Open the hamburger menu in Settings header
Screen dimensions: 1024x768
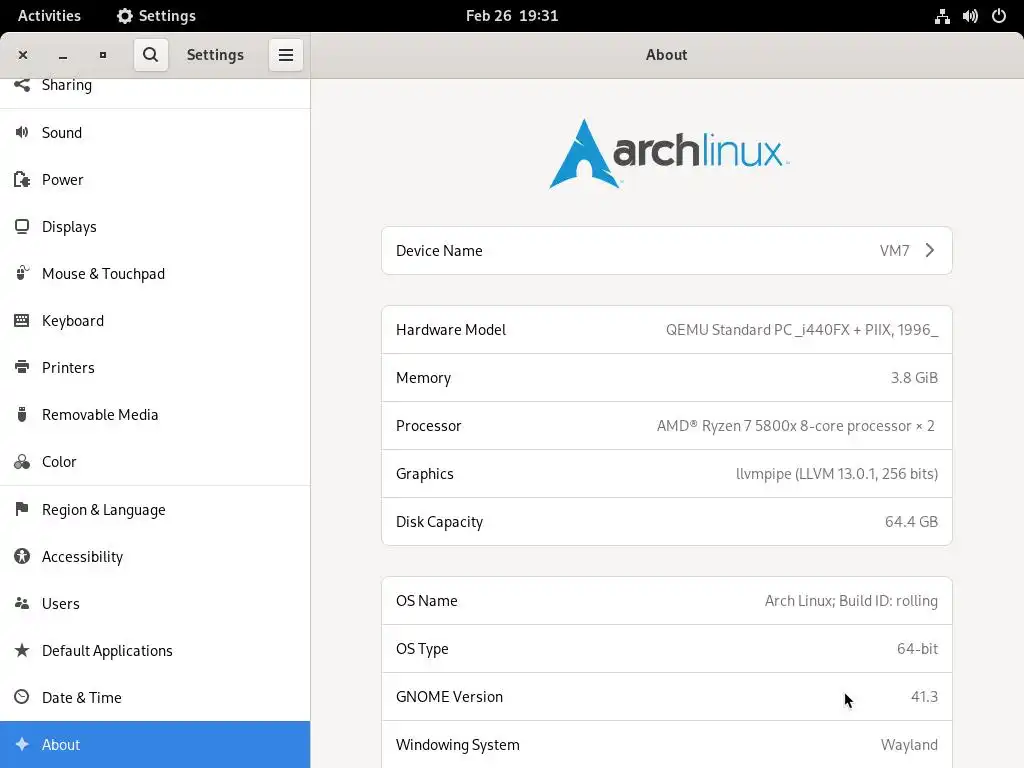[x=285, y=54]
